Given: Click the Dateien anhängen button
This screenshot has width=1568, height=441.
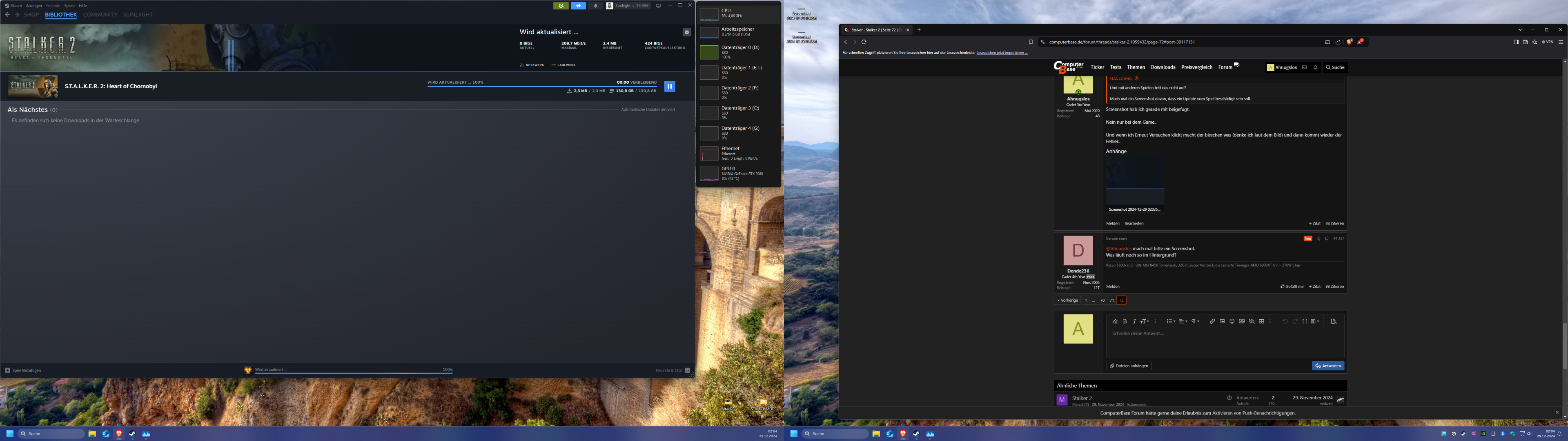Looking at the screenshot, I should tap(1129, 366).
